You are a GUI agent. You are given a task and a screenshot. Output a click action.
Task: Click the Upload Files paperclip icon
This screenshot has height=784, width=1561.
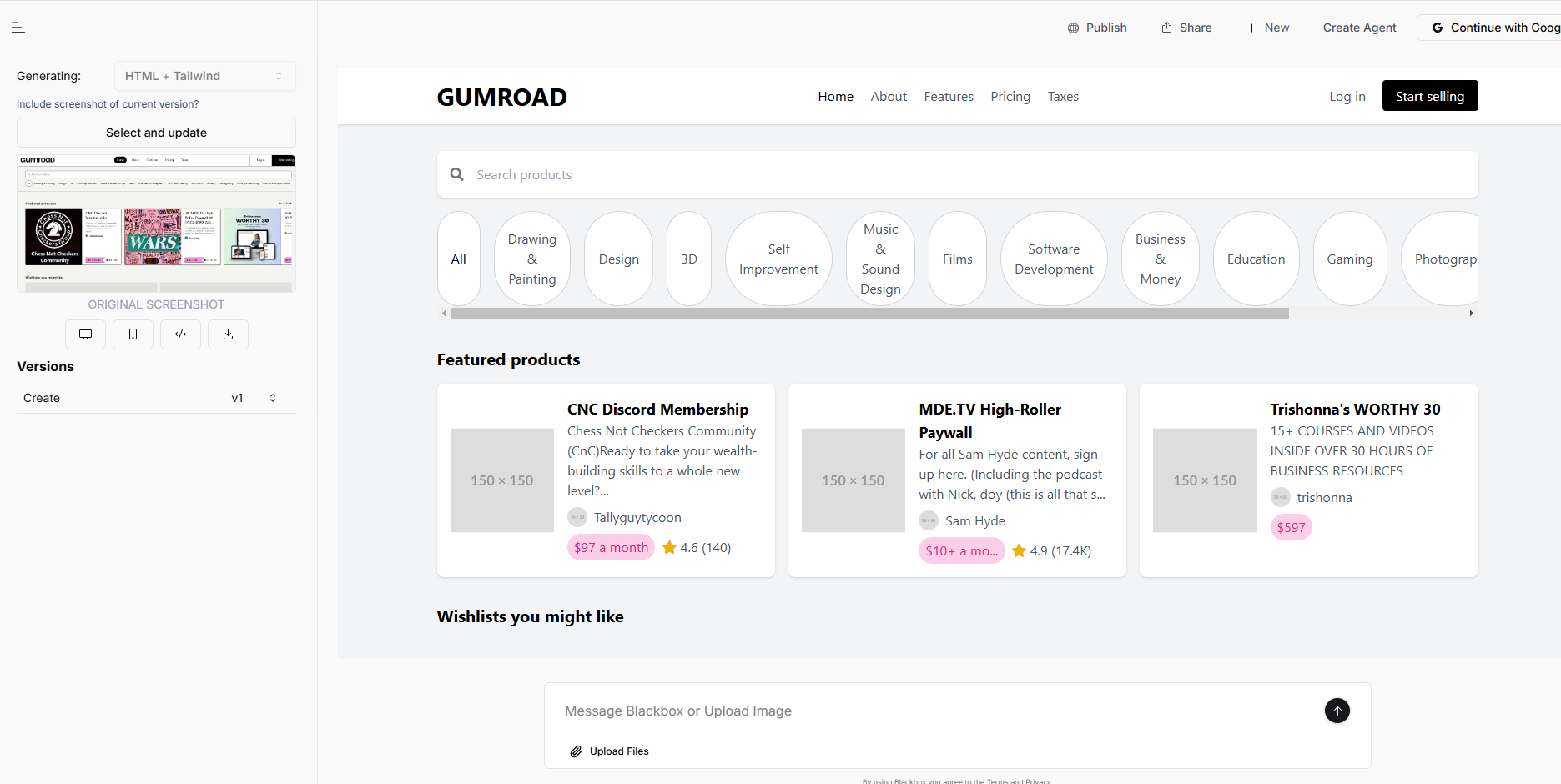576,751
